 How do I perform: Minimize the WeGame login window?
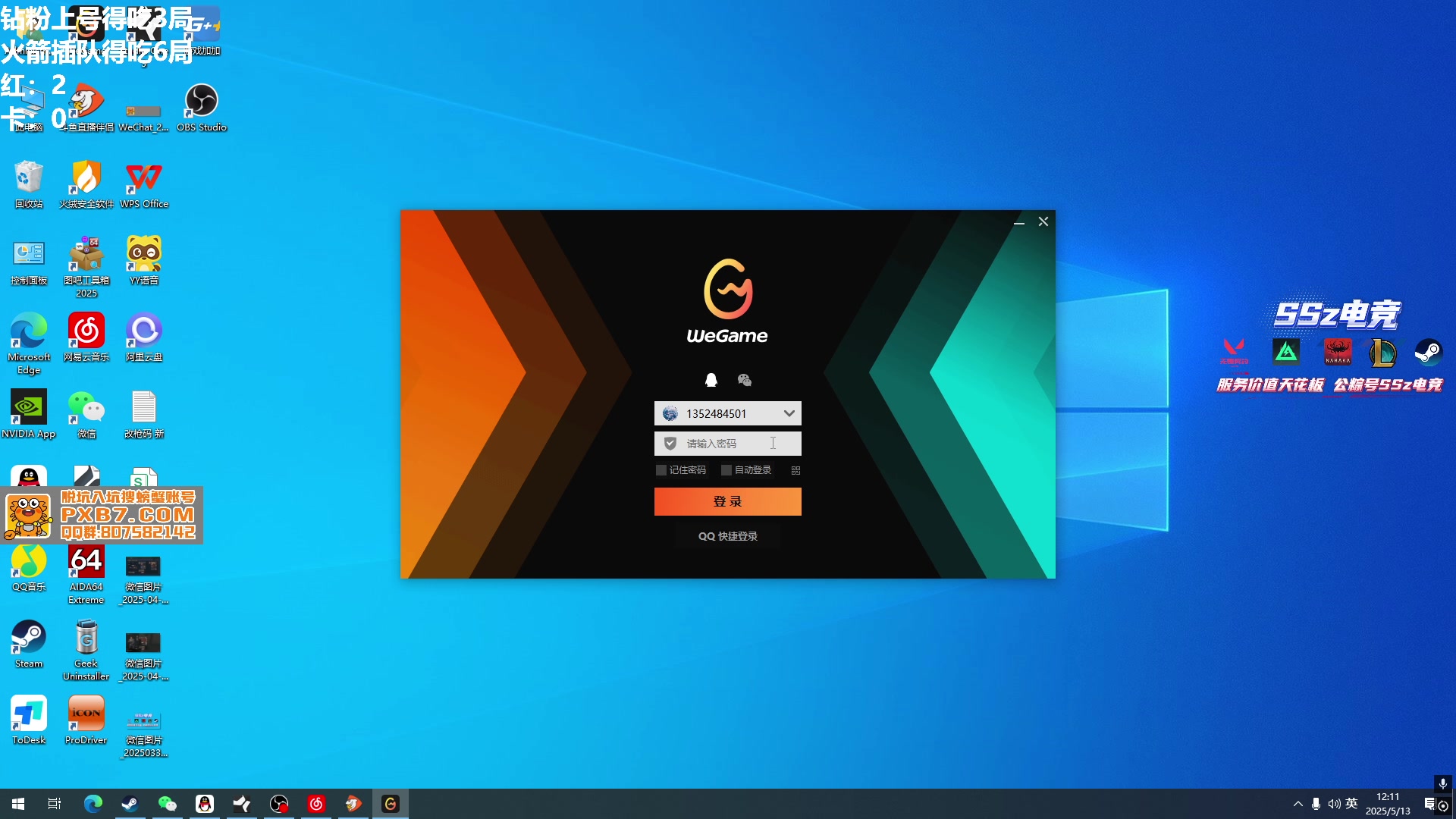[1019, 221]
